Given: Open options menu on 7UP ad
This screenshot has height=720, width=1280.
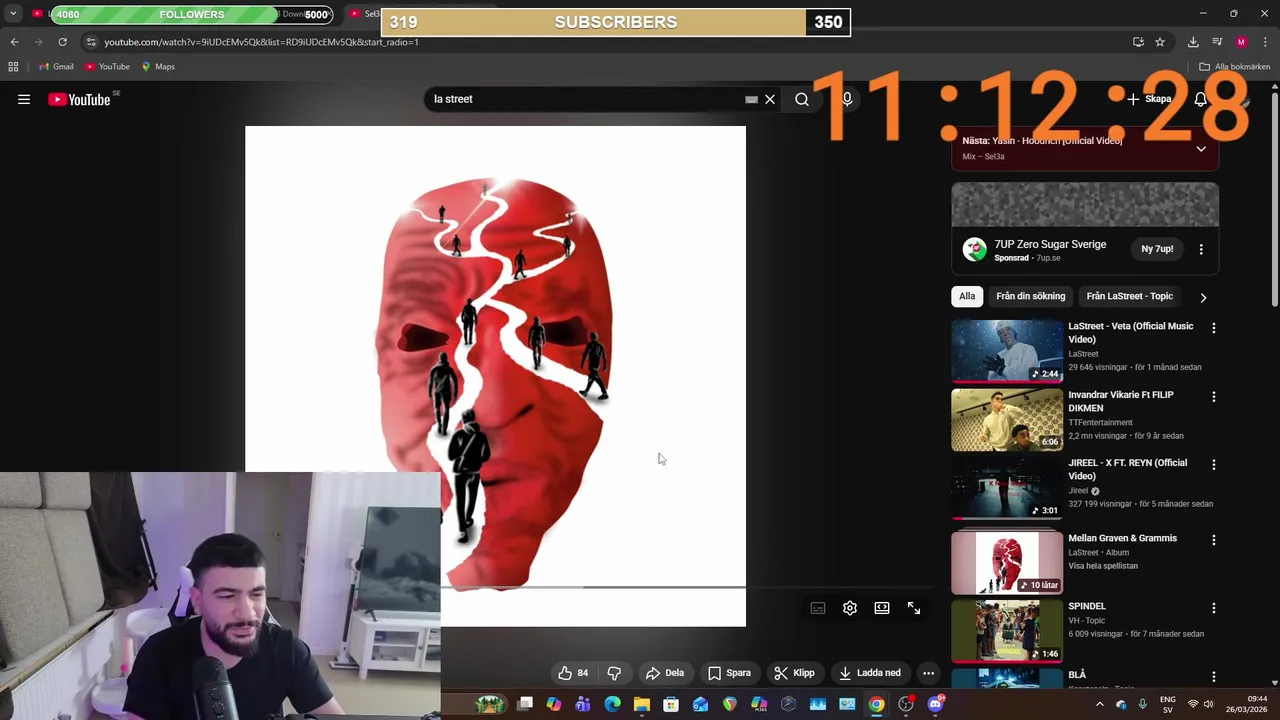Looking at the screenshot, I should click(x=1201, y=249).
